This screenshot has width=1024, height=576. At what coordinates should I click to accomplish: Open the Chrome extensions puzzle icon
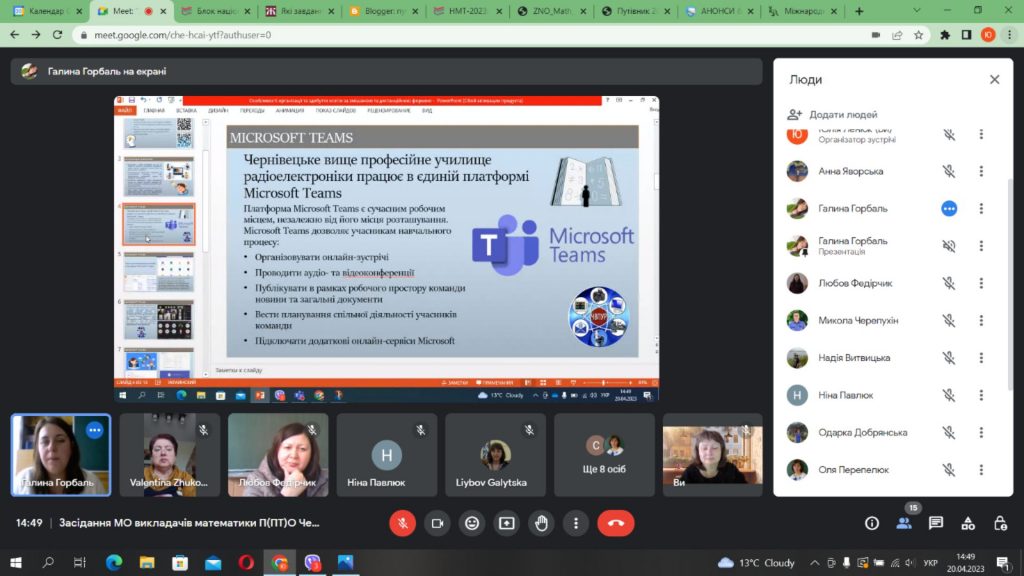(945, 35)
